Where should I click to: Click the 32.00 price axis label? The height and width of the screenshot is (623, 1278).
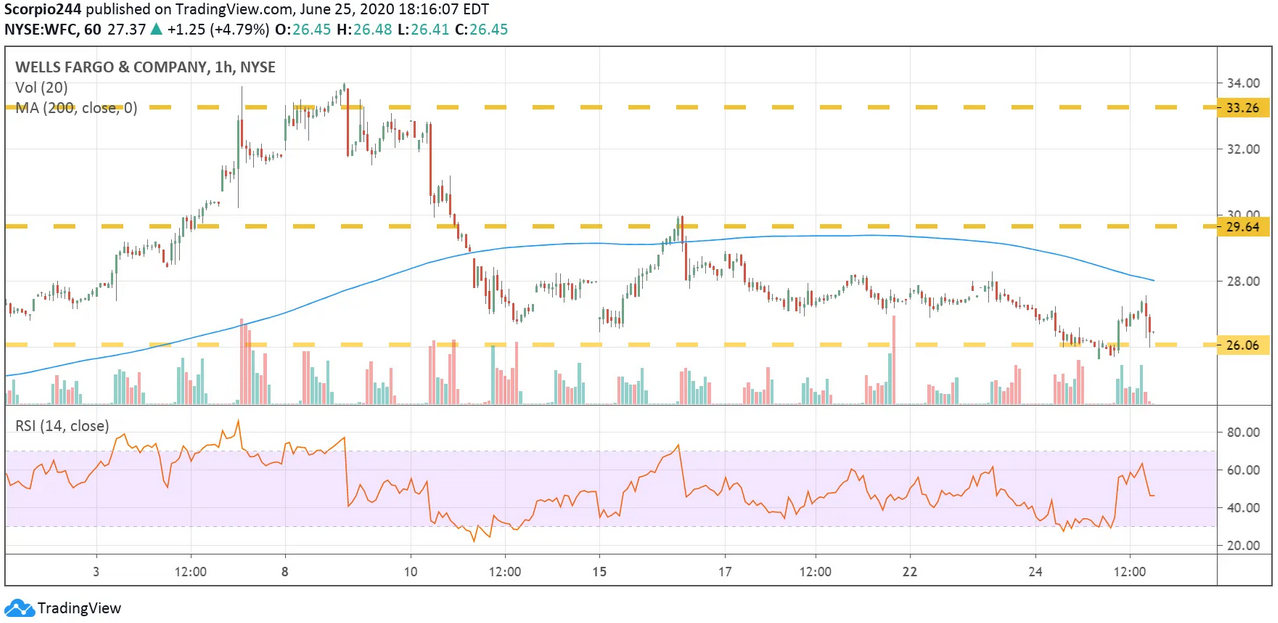click(x=1242, y=149)
